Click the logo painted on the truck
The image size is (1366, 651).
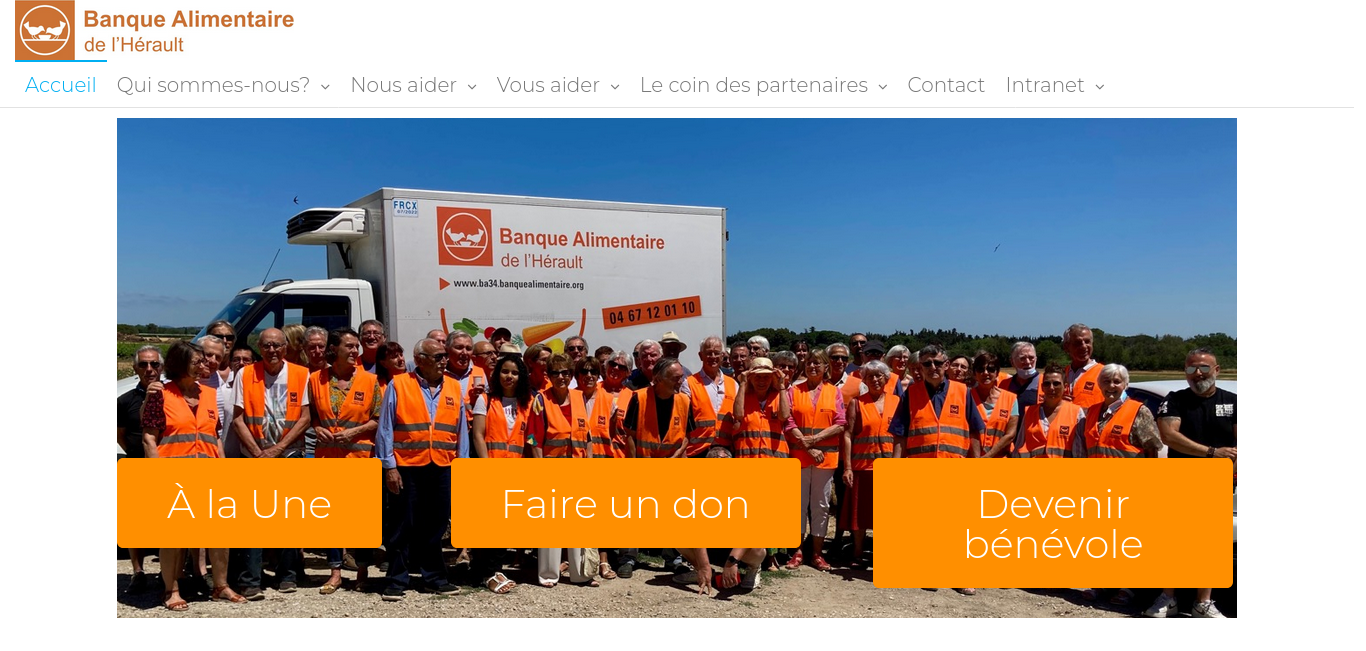pyautogui.click(x=465, y=236)
